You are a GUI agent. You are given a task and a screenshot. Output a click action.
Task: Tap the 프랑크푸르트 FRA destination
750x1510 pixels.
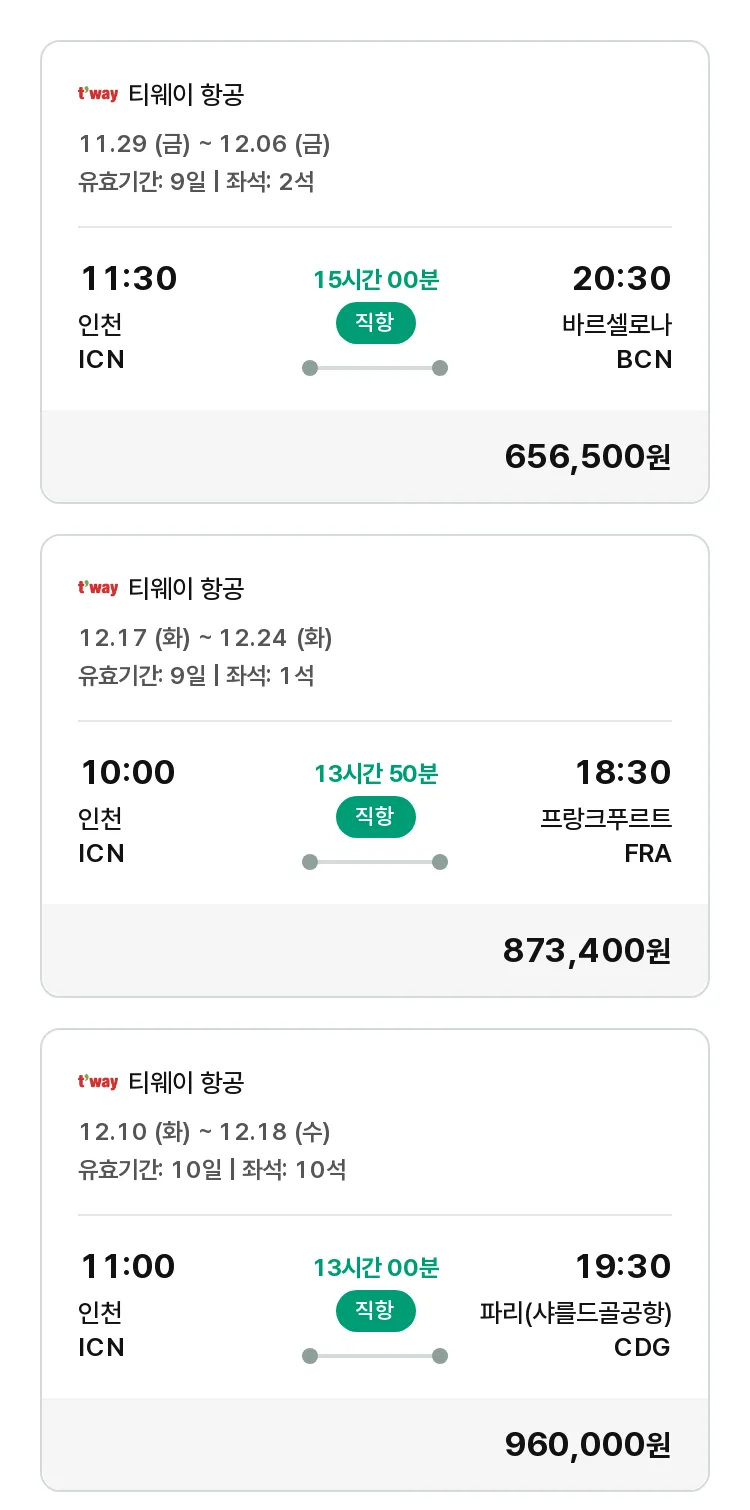tap(607, 835)
